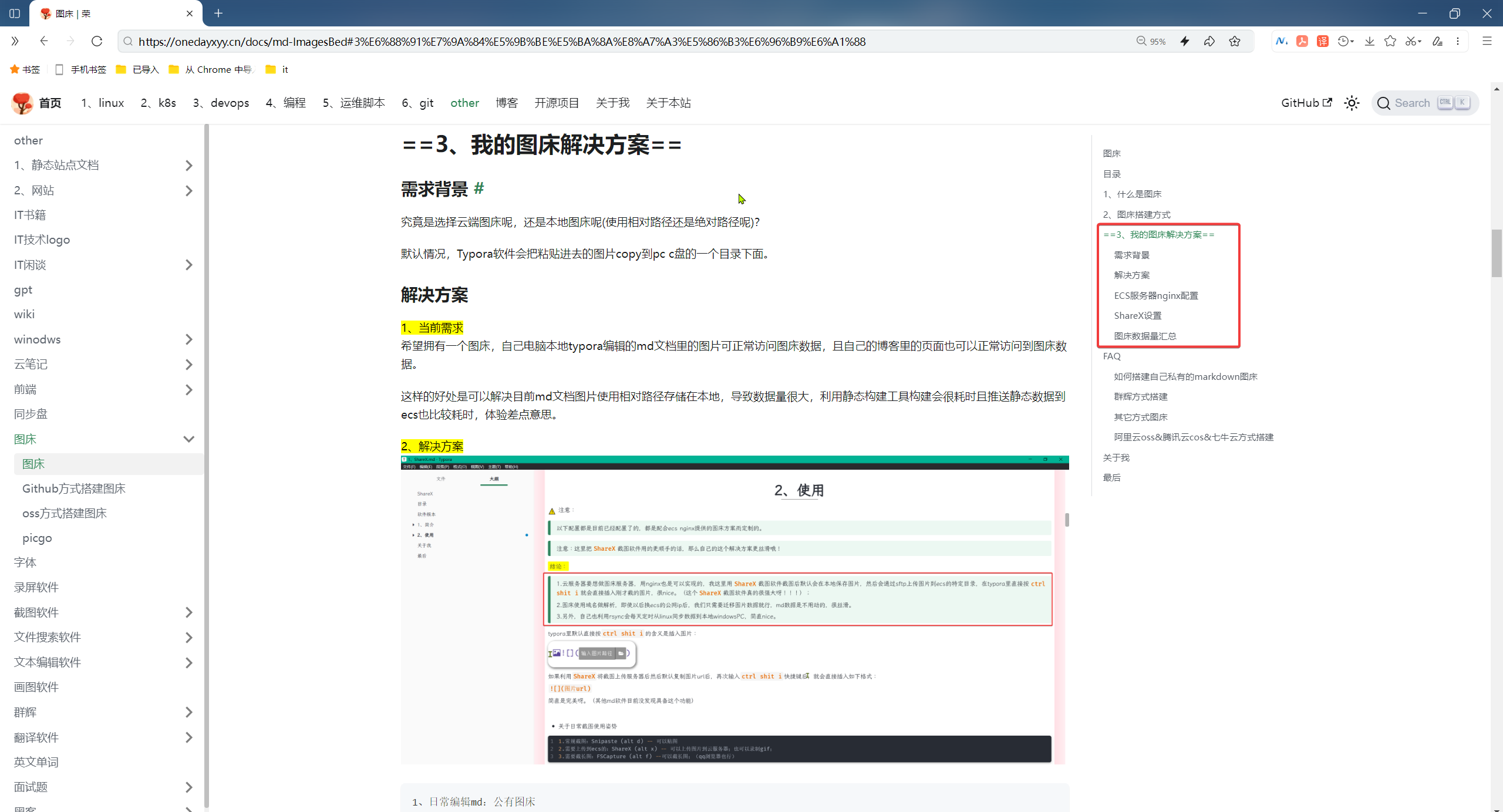Expand the 群晖 sidebar category
Image resolution: width=1503 pixels, height=812 pixels.
[x=188, y=712]
